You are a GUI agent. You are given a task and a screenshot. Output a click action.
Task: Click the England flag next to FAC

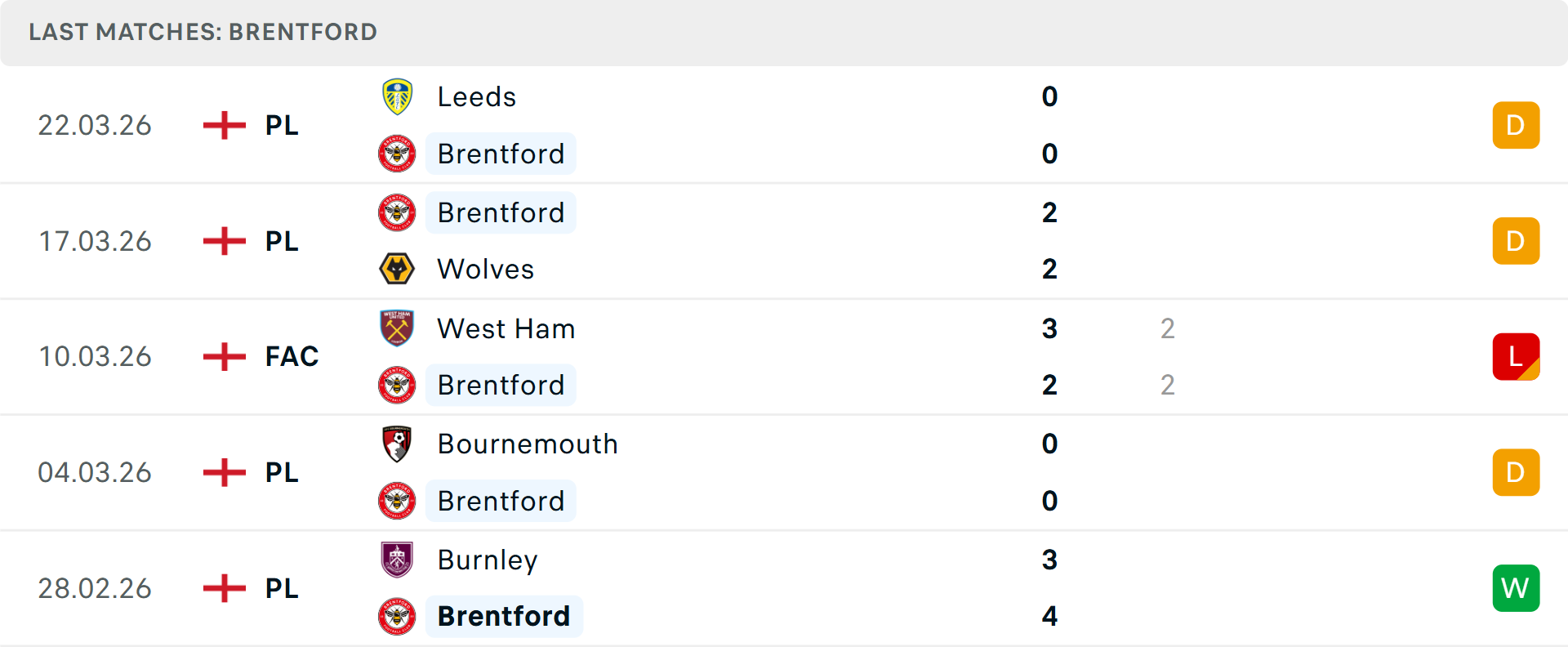click(x=223, y=356)
